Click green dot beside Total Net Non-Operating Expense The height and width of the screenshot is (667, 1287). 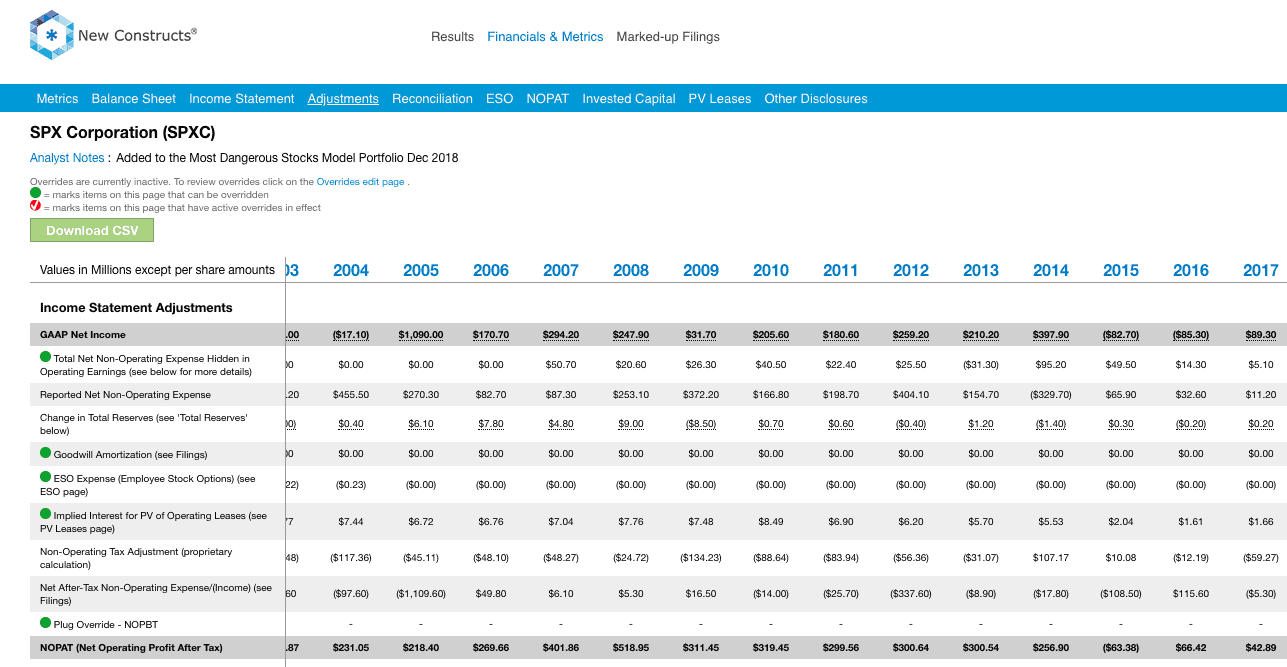click(46, 357)
